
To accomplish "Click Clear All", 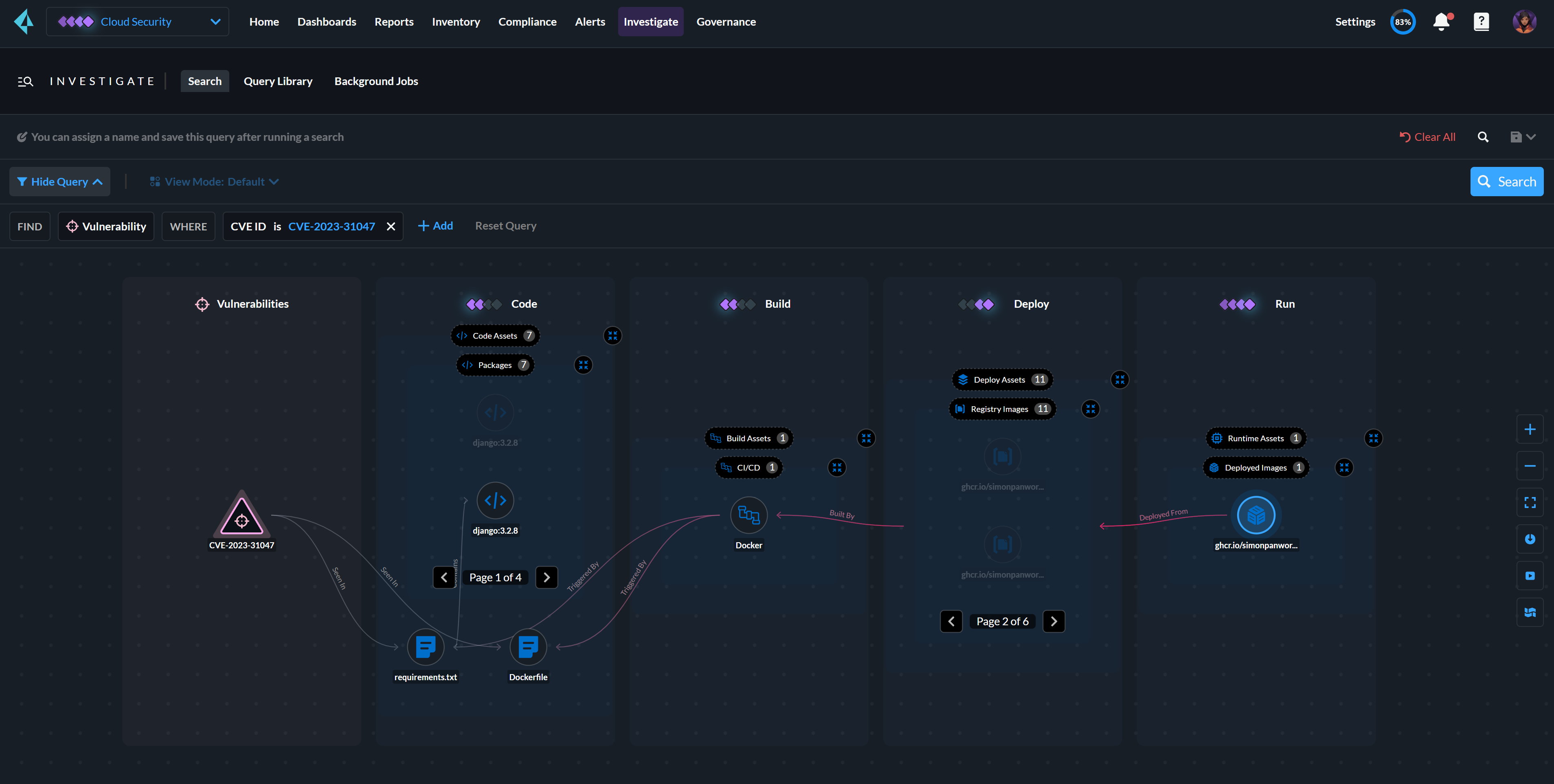I will click(1427, 137).
